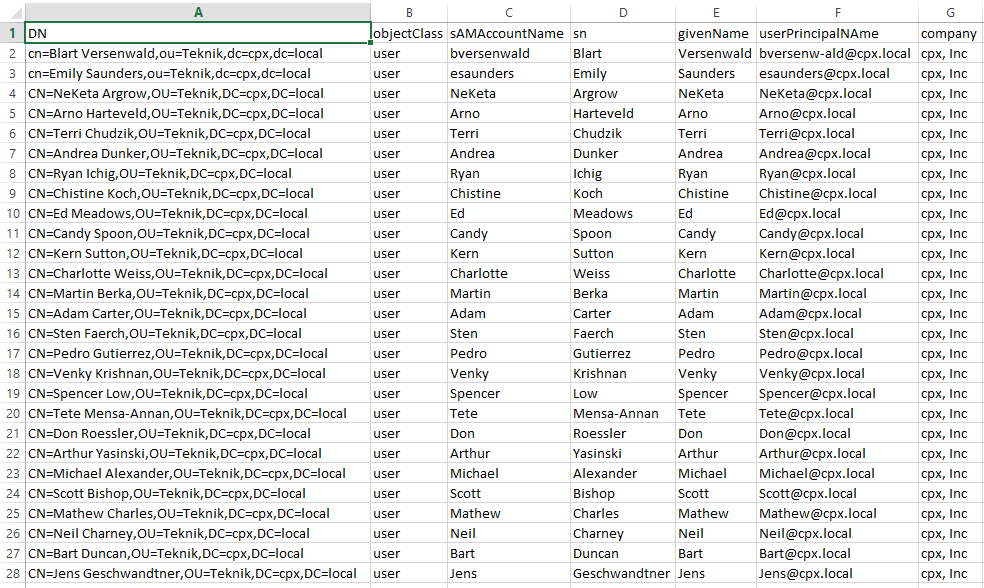Select the CN=Terri Chudzik DN cell
The height and width of the screenshot is (588, 984).
(x=198, y=134)
